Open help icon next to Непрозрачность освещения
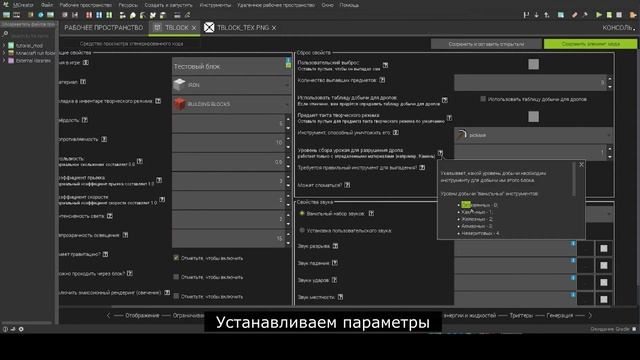The image size is (640, 360). click(x=125, y=235)
